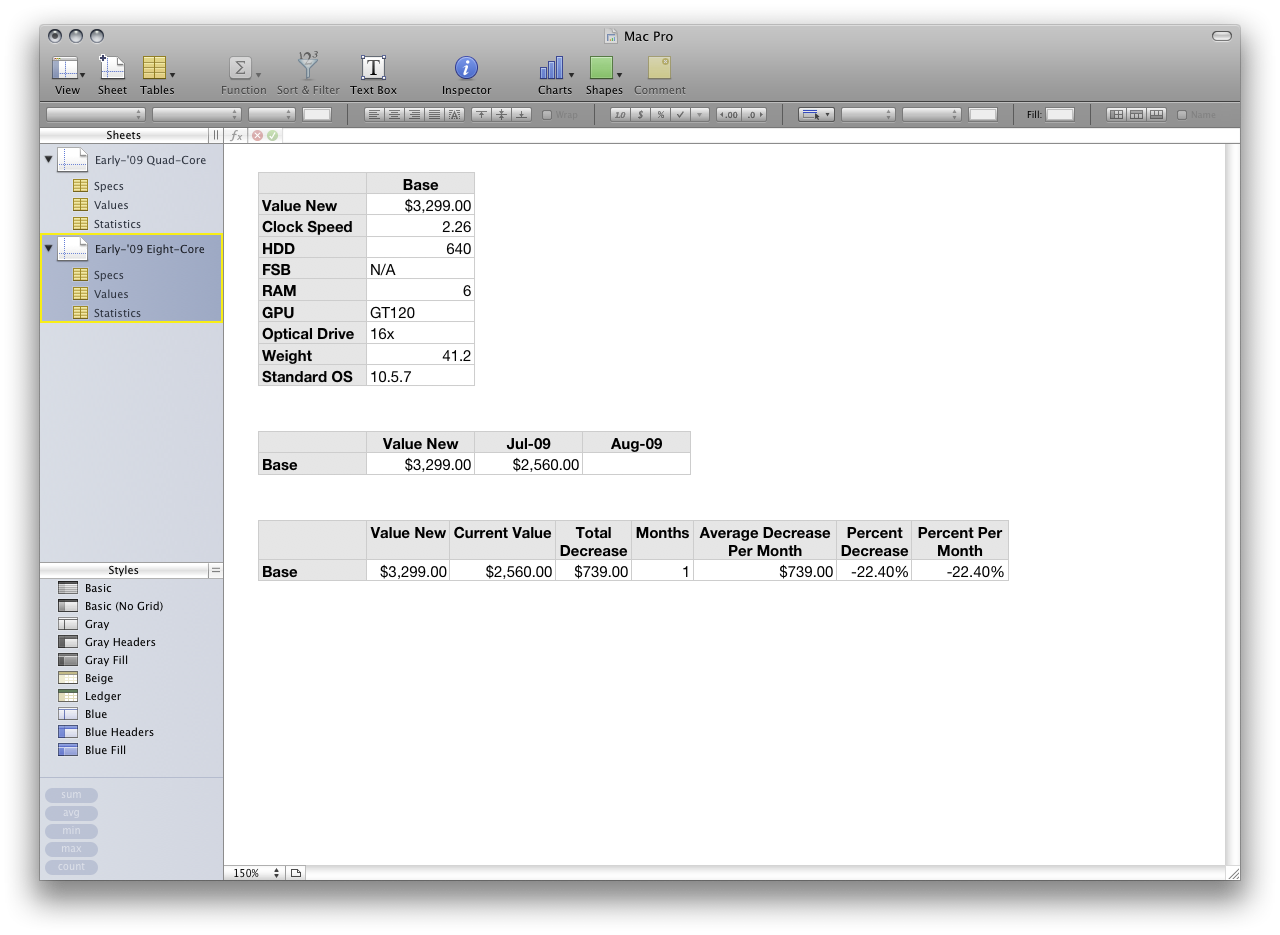Image resolution: width=1280 pixels, height=935 pixels.
Task: Open the font size dropdown
Action: (272, 115)
